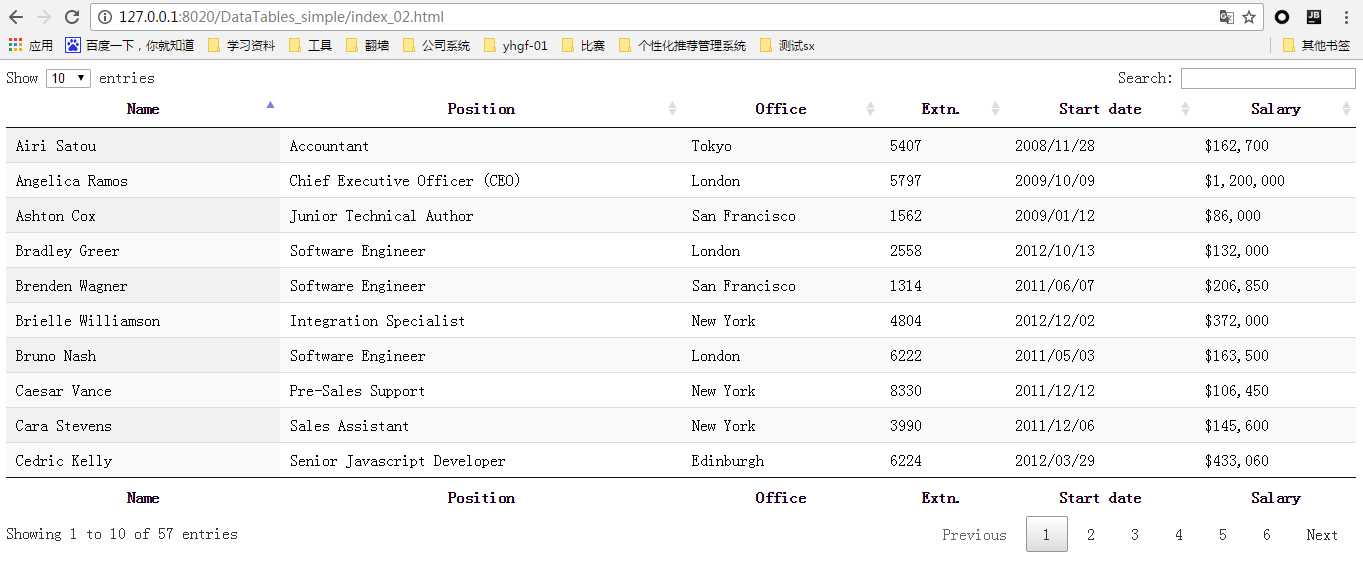Viewport: 1363px width, 563px height.
Task: Click the Next pagination button
Action: pos(1321,534)
